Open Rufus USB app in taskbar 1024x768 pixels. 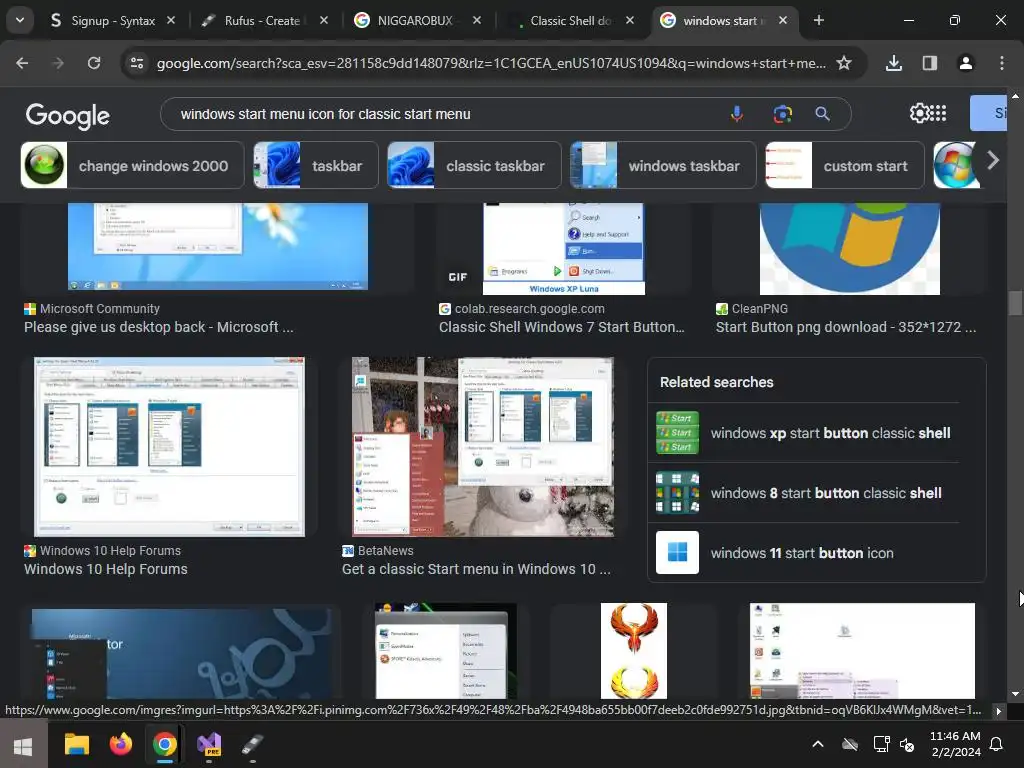pyautogui.click(x=253, y=744)
